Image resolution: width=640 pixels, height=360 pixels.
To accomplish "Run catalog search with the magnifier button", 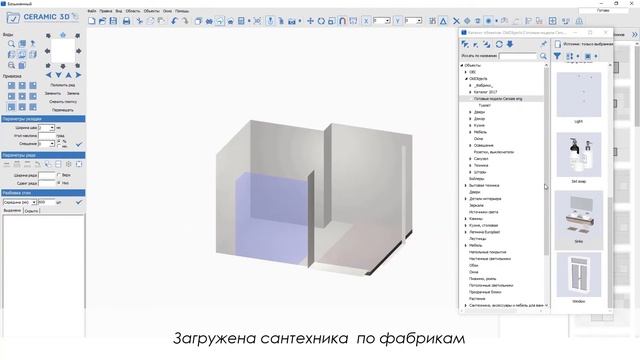I will (x=543, y=56).
